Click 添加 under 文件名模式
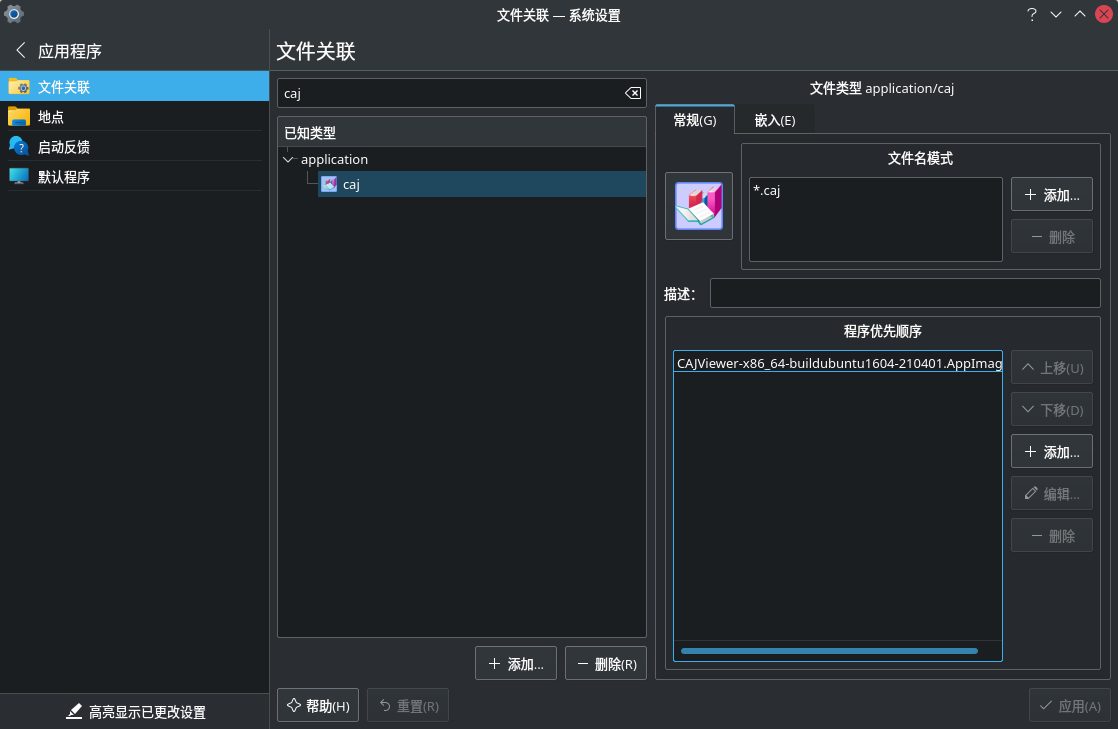 pos(1051,194)
